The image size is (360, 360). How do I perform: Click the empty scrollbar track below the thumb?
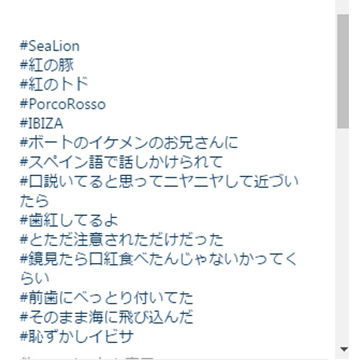343,235
